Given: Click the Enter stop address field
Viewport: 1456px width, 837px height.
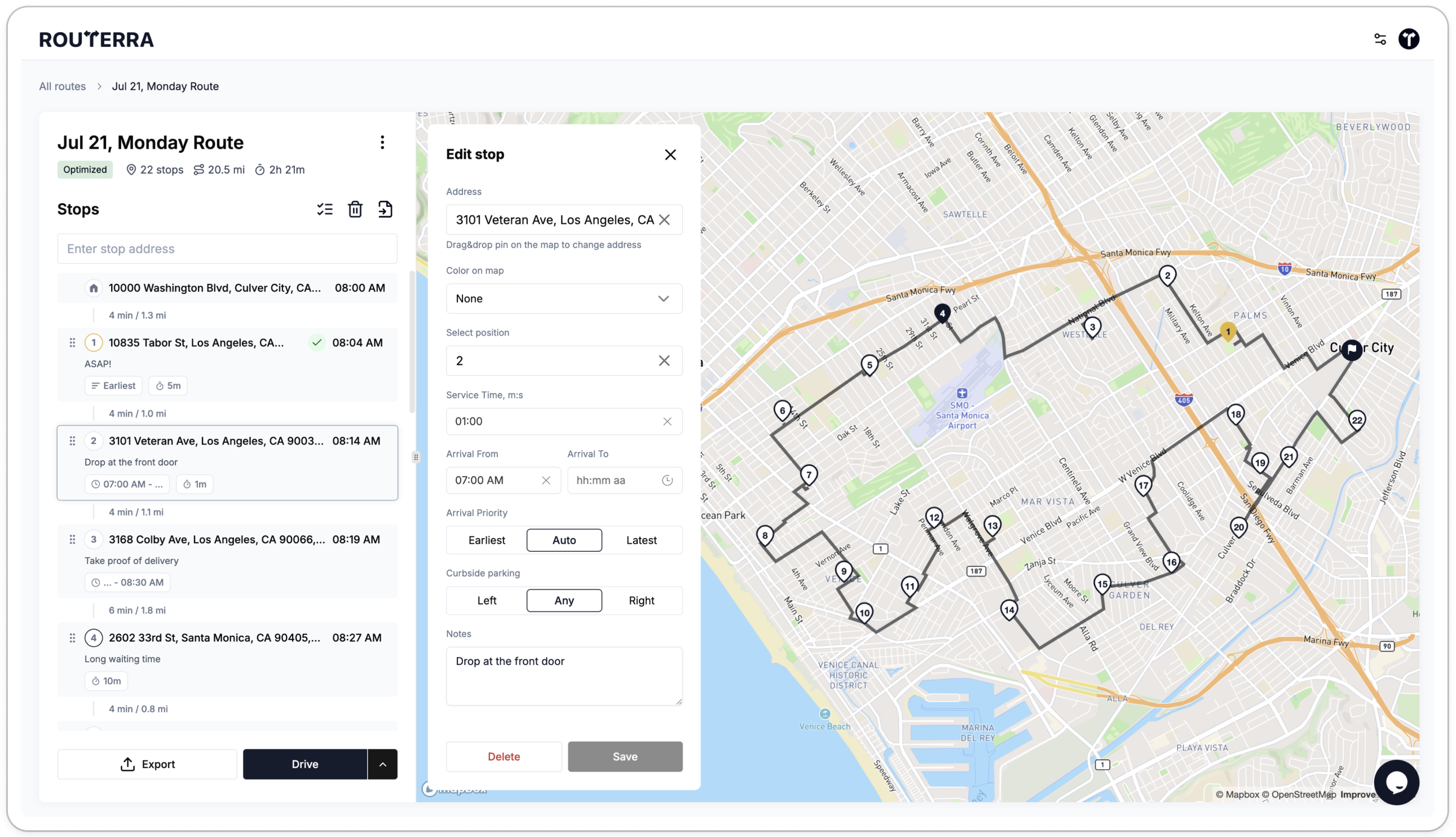Looking at the screenshot, I should pos(227,248).
